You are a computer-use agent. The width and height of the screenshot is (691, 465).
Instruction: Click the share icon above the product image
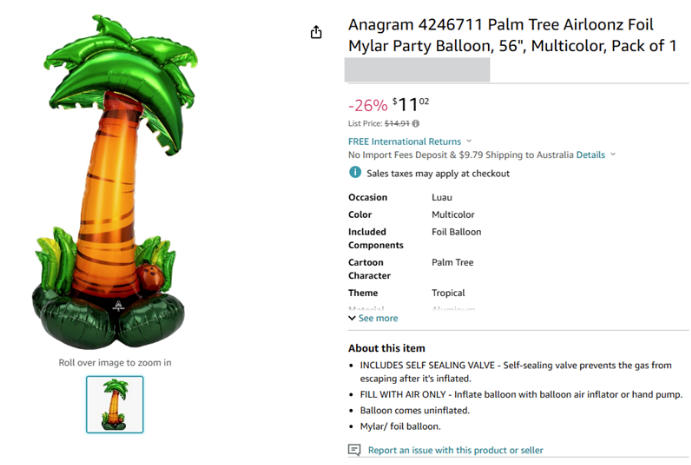pyautogui.click(x=316, y=32)
